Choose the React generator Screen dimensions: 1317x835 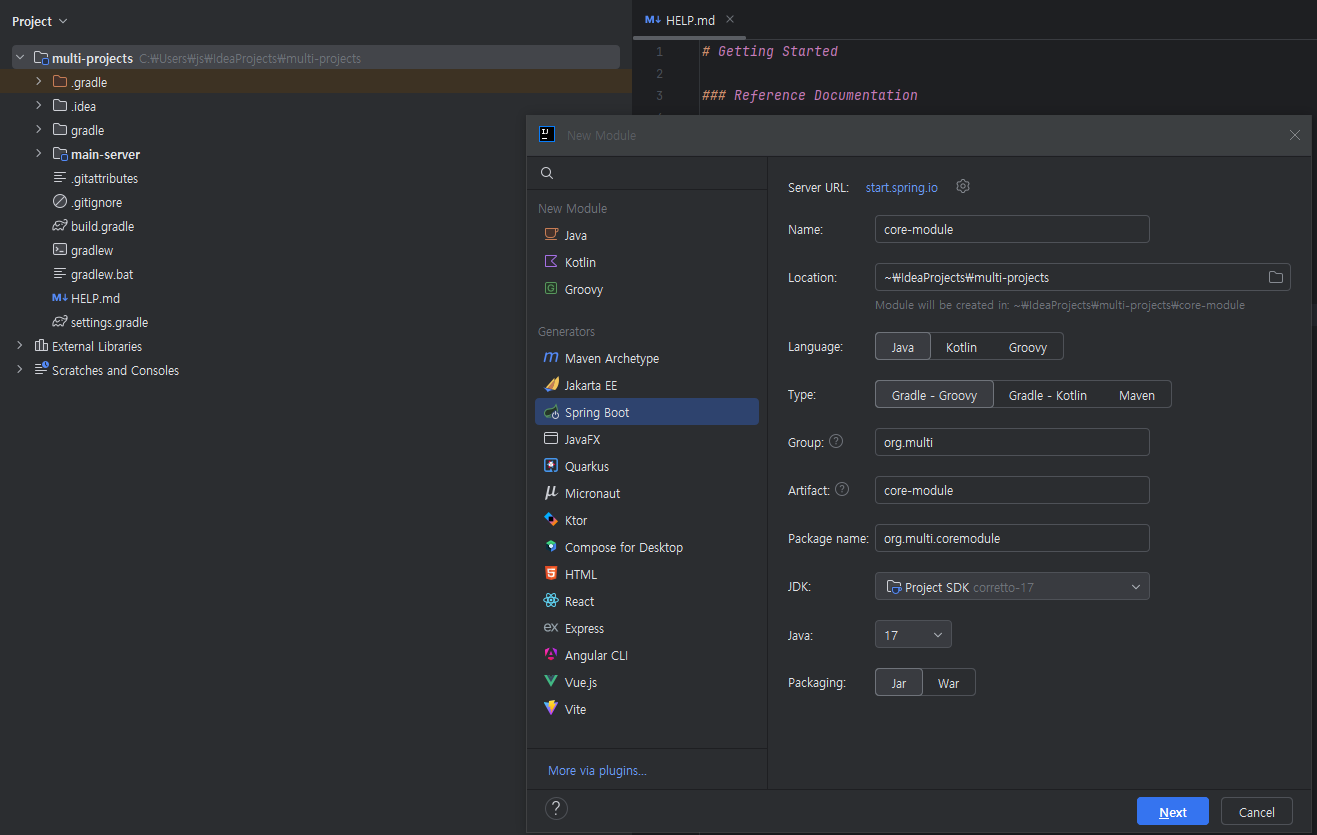647,601
